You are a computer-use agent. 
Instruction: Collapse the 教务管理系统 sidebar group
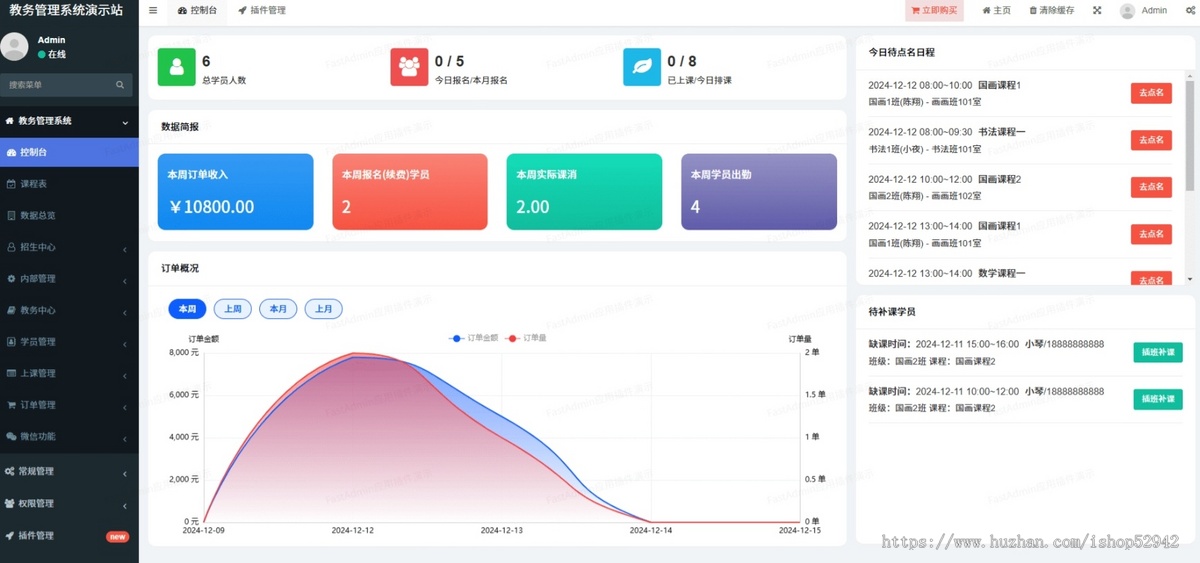(x=69, y=121)
